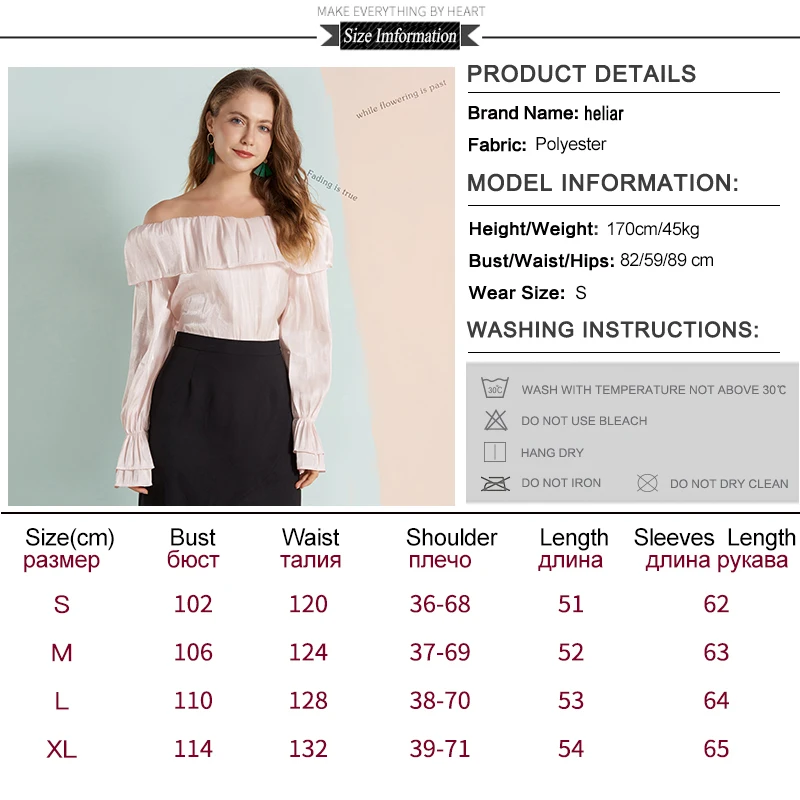This screenshot has height=800, width=800.
Task: Click the Bust column header
Action: 193,548
